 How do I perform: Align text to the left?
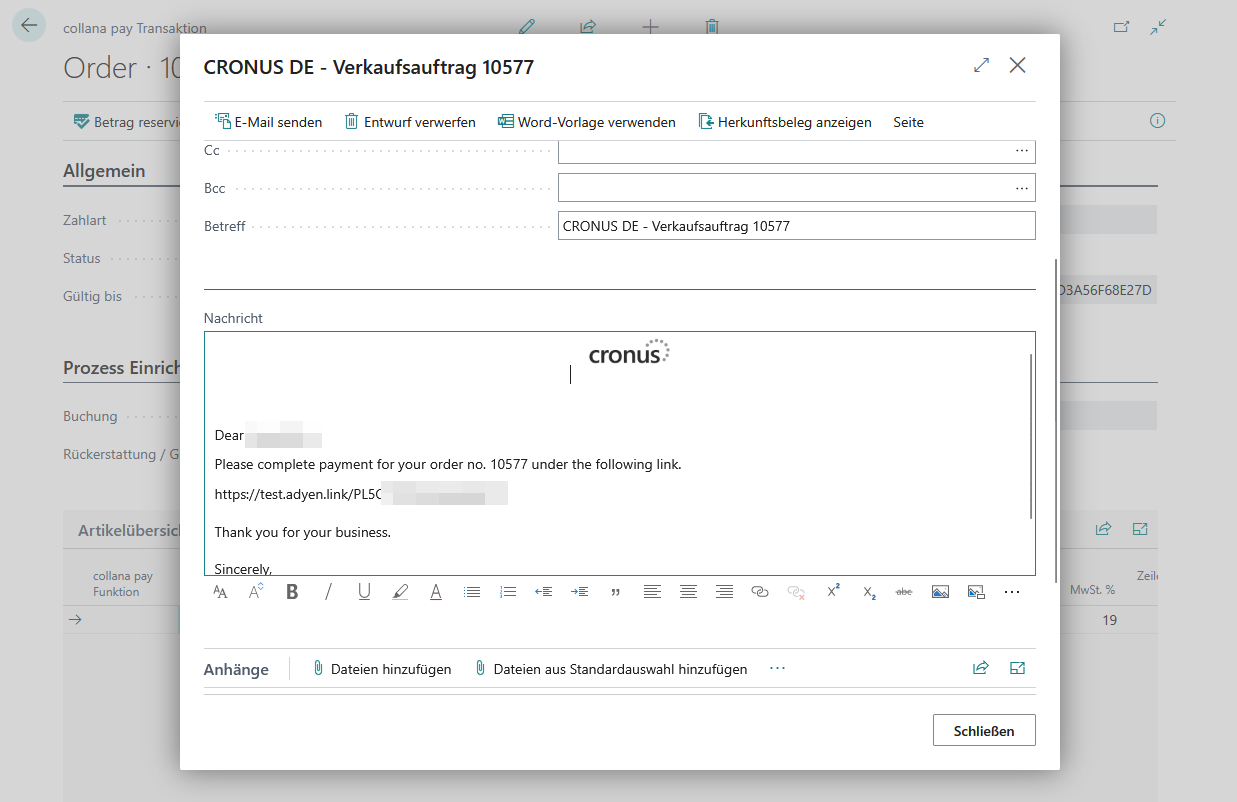(652, 592)
